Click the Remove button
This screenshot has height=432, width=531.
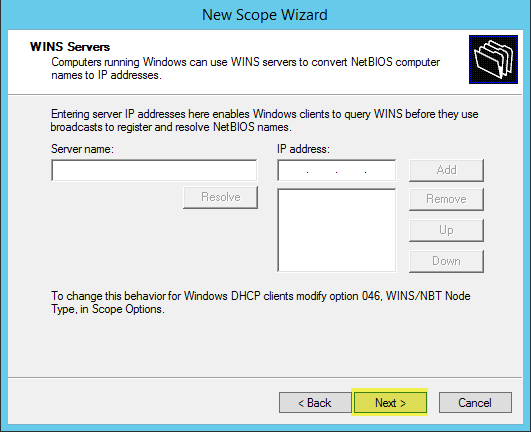pos(446,199)
